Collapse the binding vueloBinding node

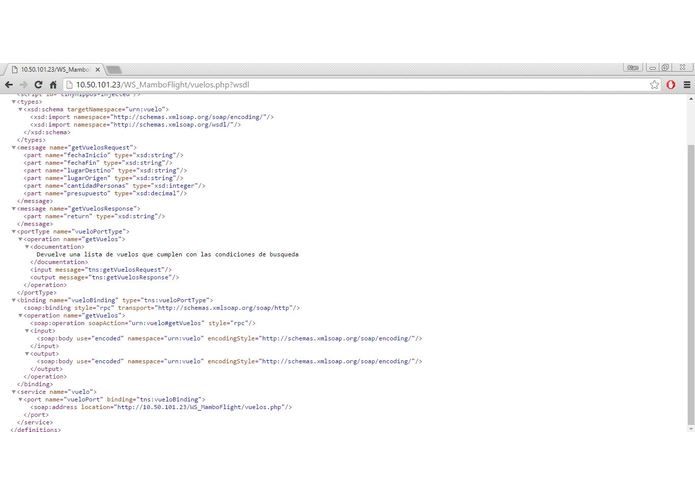point(13,300)
